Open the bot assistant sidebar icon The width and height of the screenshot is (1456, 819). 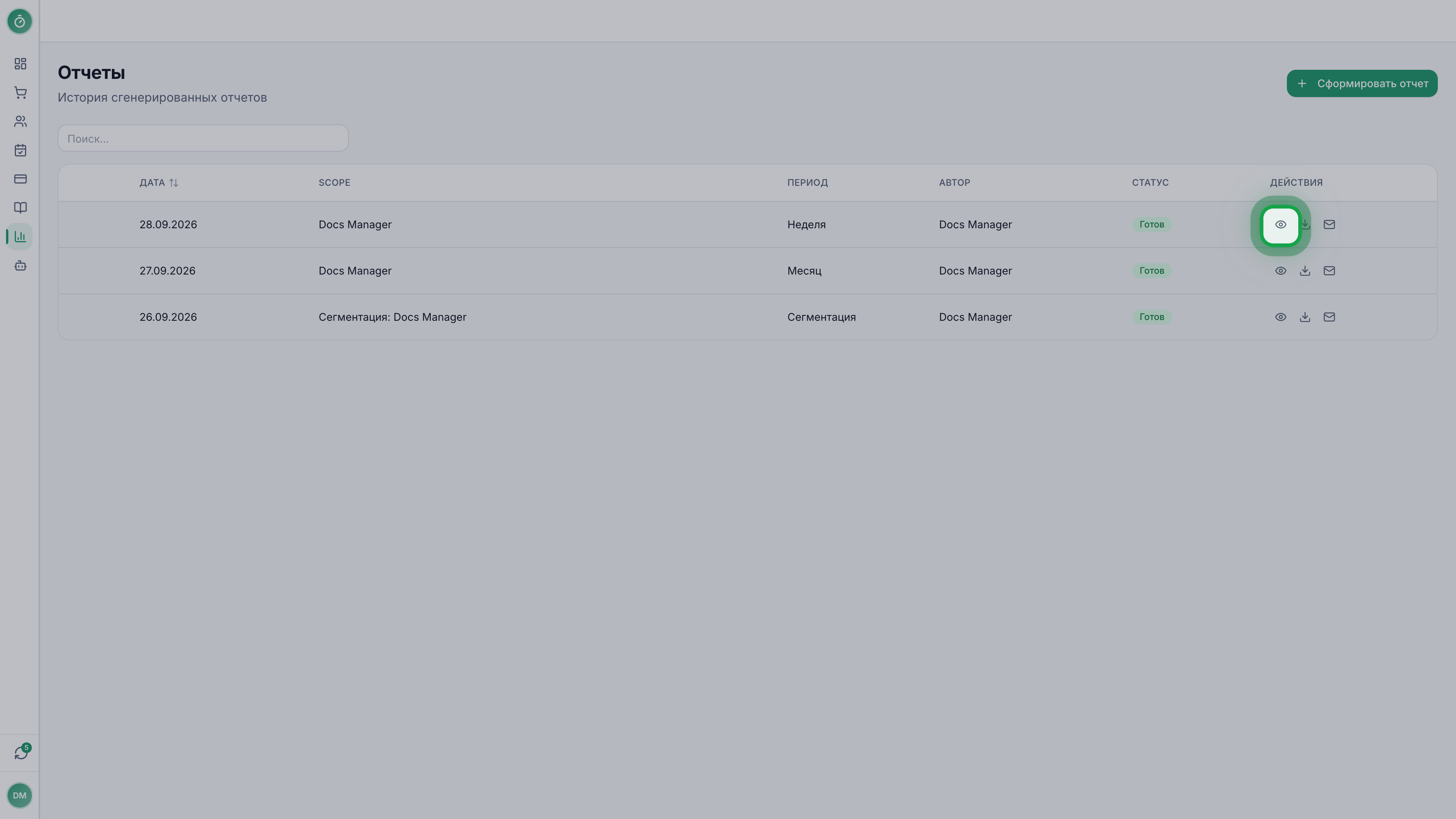coord(20,266)
